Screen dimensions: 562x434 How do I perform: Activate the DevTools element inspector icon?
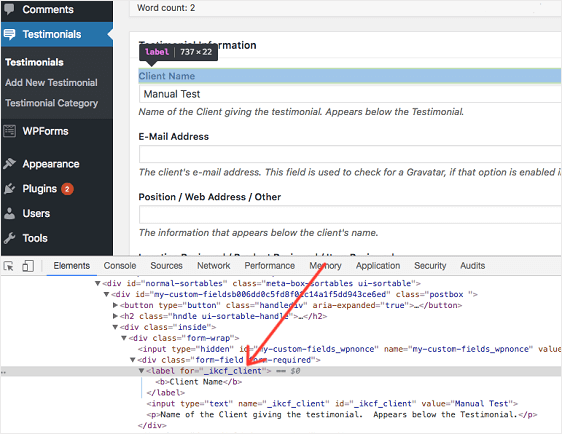(x=9, y=266)
